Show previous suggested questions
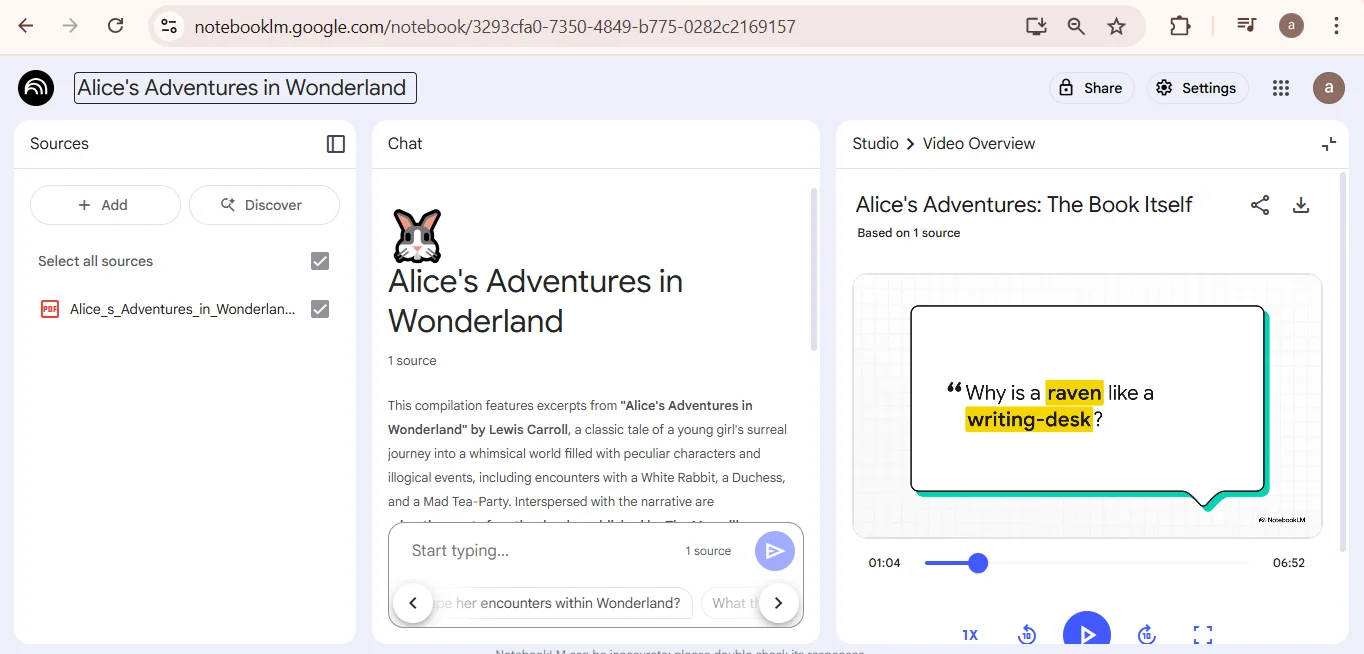Image resolution: width=1364 pixels, height=654 pixels. click(413, 603)
